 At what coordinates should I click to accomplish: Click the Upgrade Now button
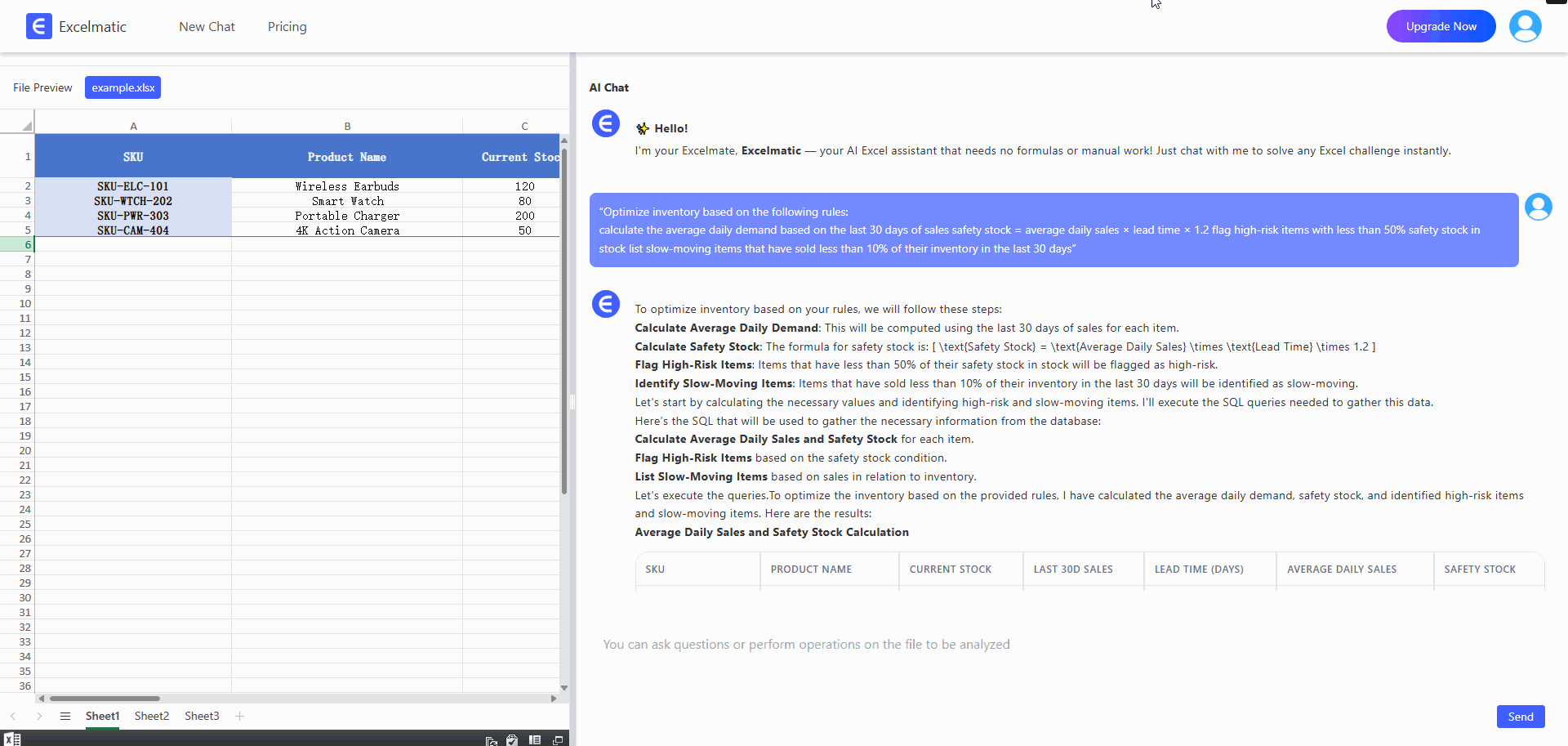pyautogui.click(x=1441, y=26)
